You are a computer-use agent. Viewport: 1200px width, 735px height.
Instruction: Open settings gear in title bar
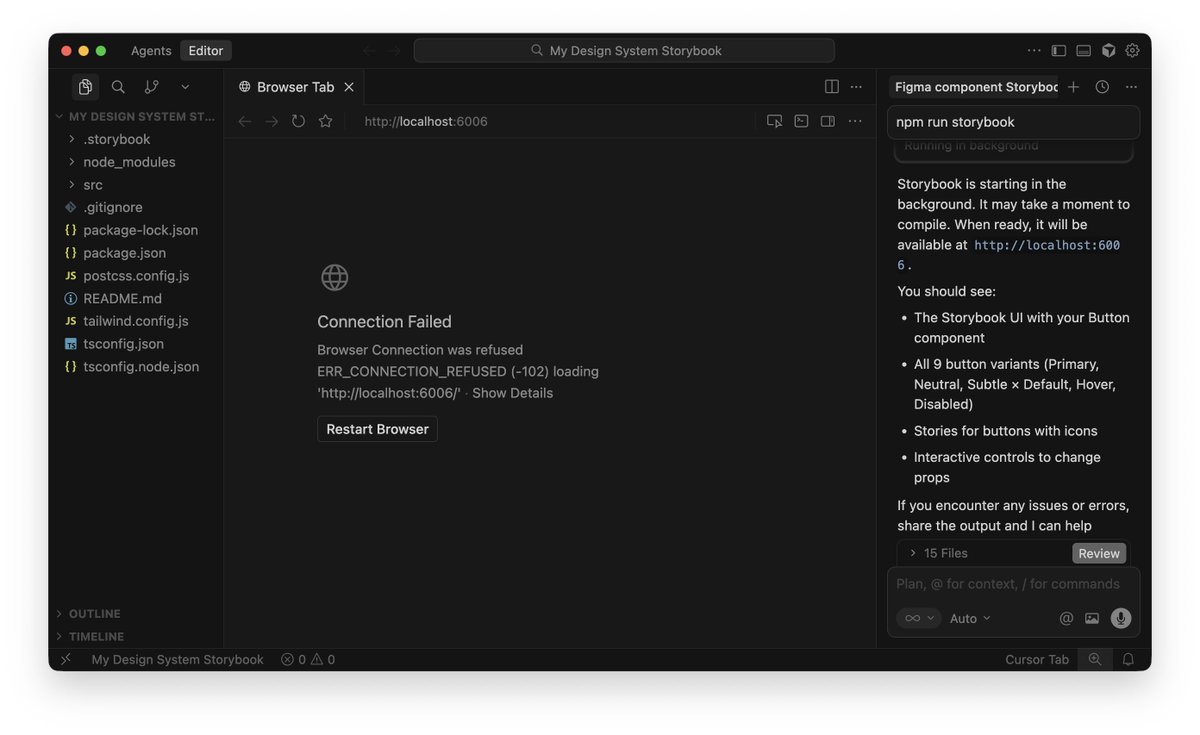[x=1132, y=51]
